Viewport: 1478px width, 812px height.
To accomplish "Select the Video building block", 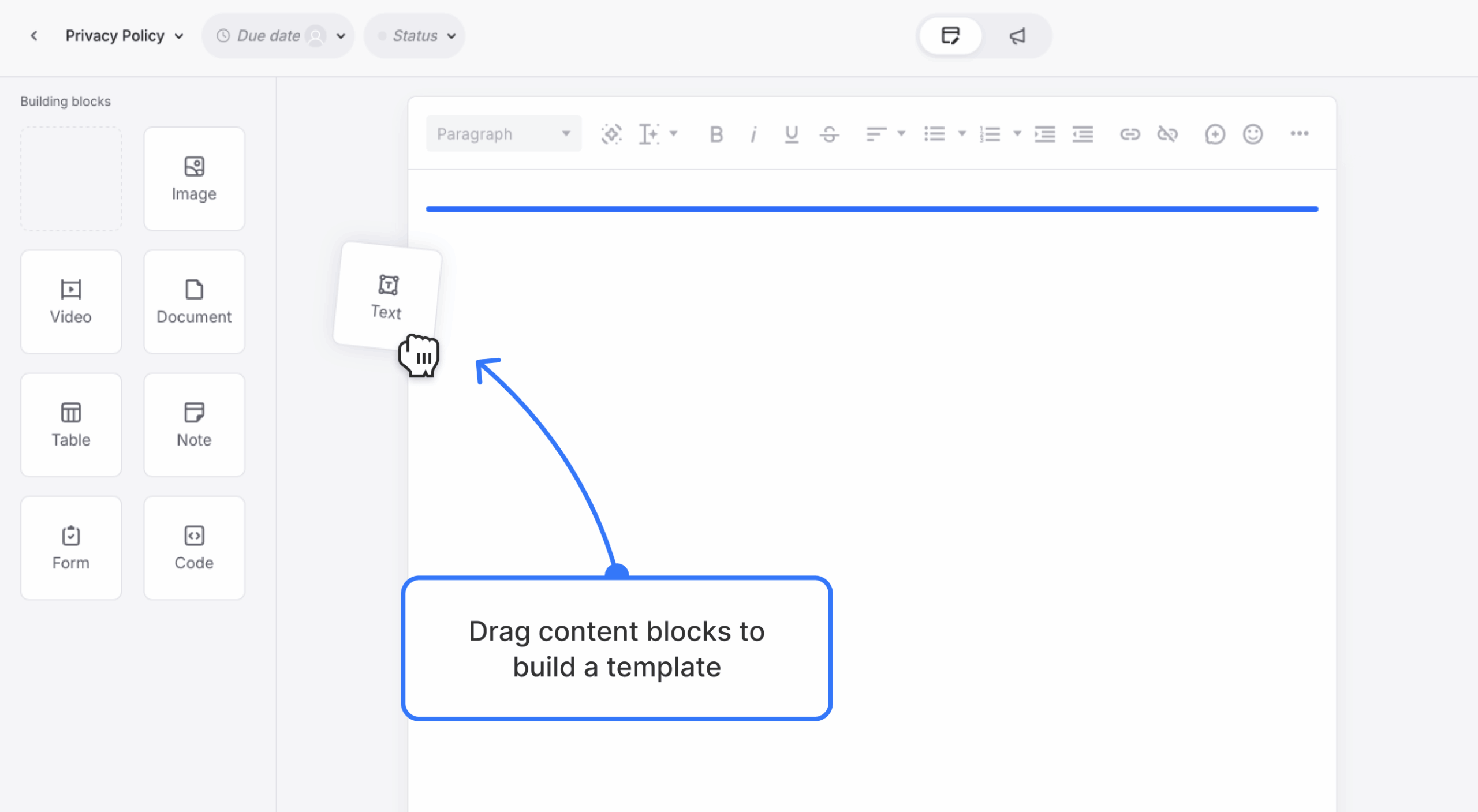I will pyautogui.click(x=71, y=302).
